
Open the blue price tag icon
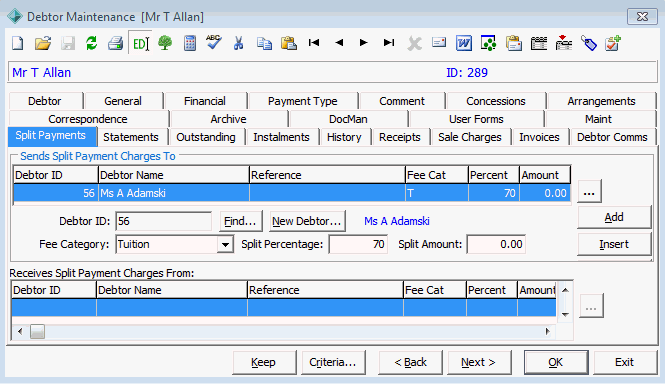589,43
